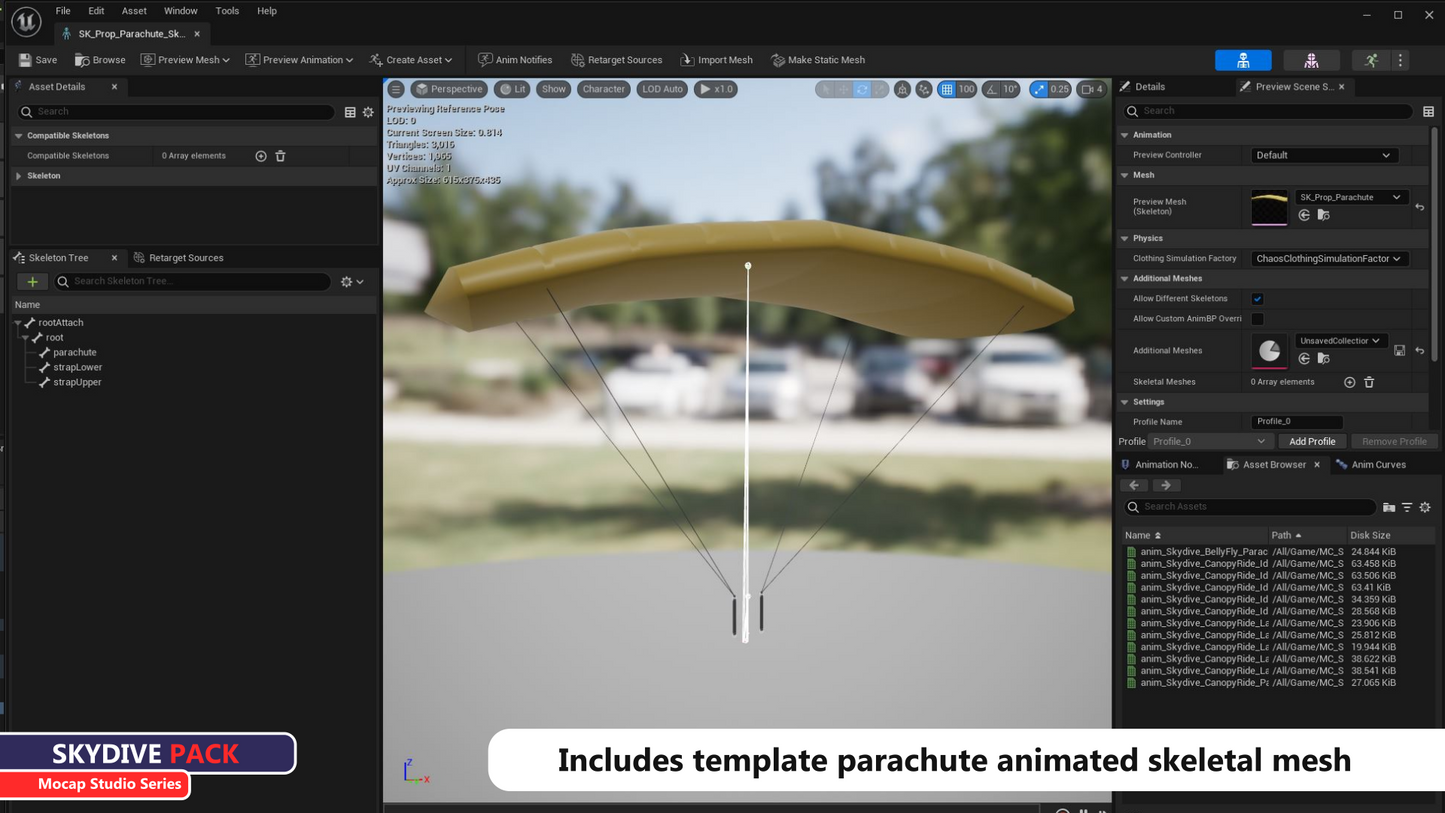Click add bone plus button in Skeleton Tree
Image resolution: width=1445 pixels, height=813 pixels.
pyautogui.click(x=32, y=282)
